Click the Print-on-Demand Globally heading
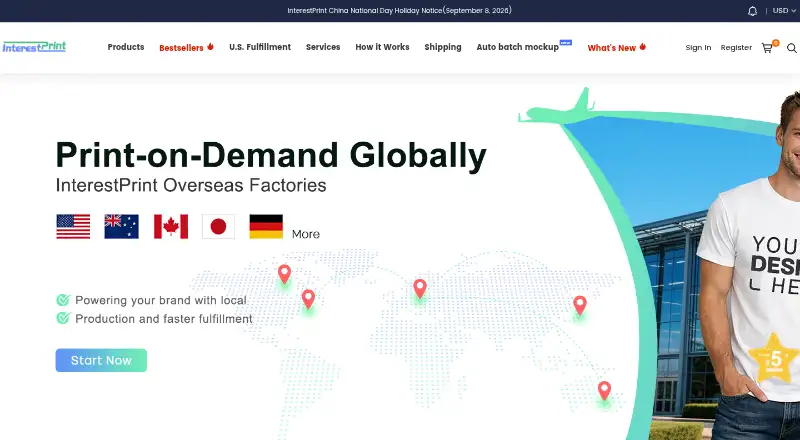 [271, 155]
